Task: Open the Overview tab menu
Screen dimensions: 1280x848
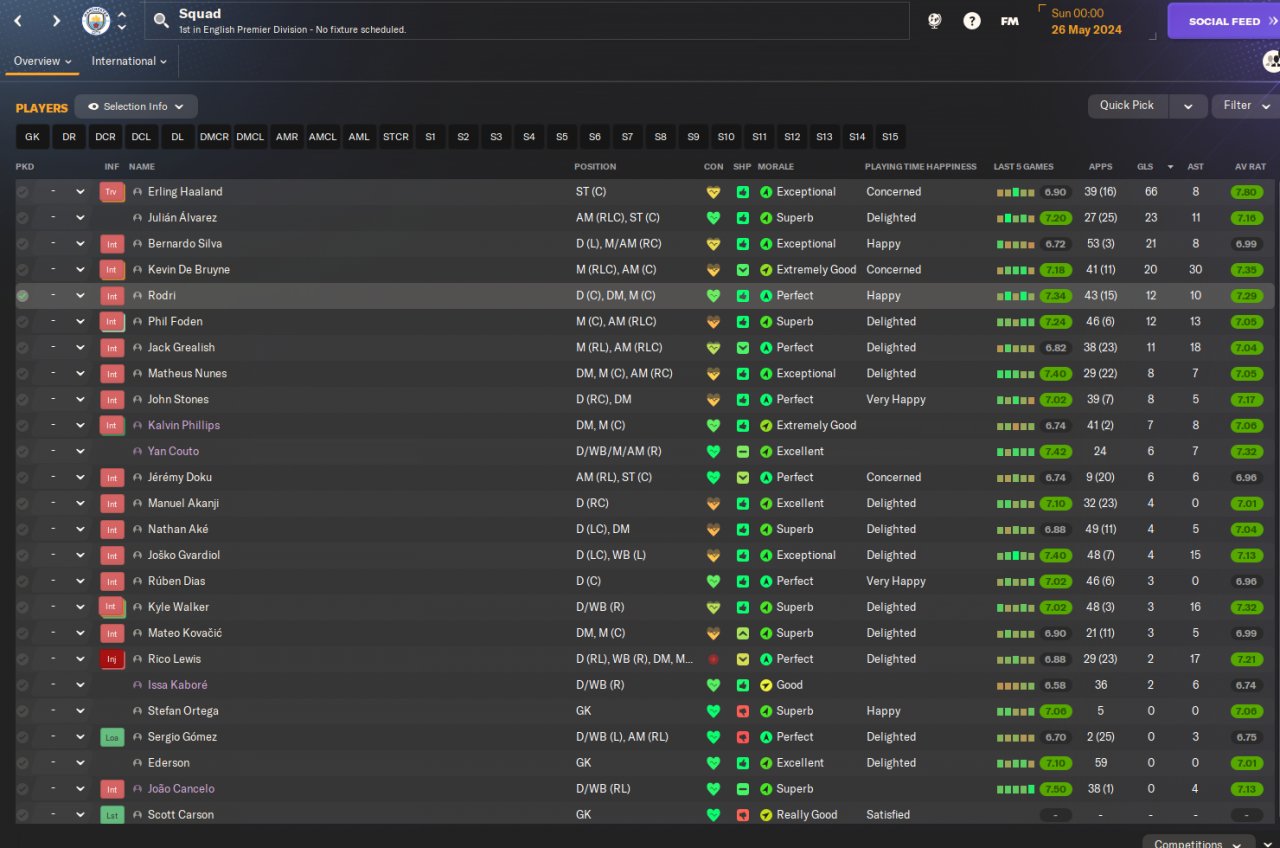Action: click(x=42, y=62)
